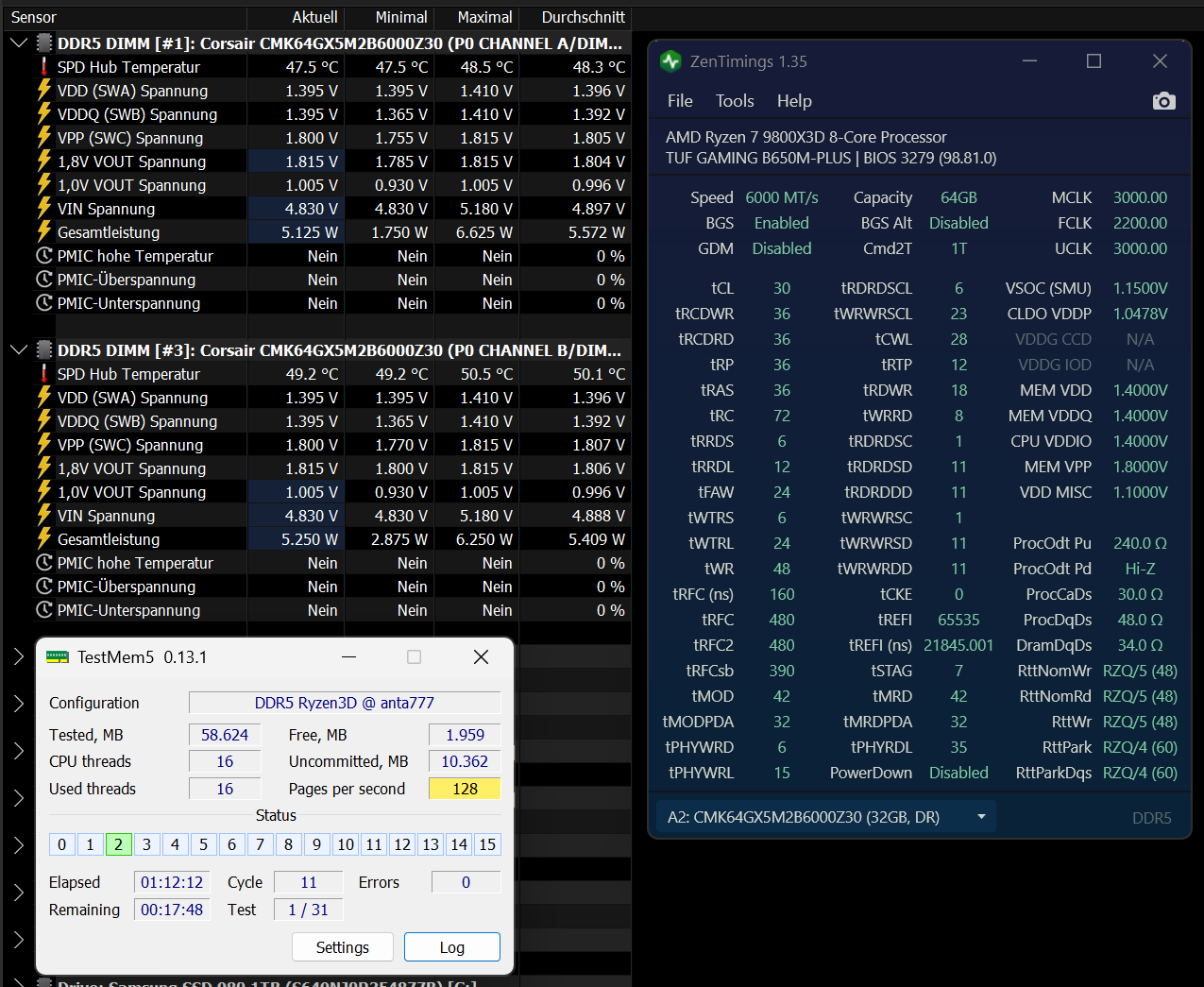Image resolution: width=1204 pixels, height=987 pixels.
Task: Click the RttPark value RZQ/4 (60)
Action: [x=1140, y=747]
